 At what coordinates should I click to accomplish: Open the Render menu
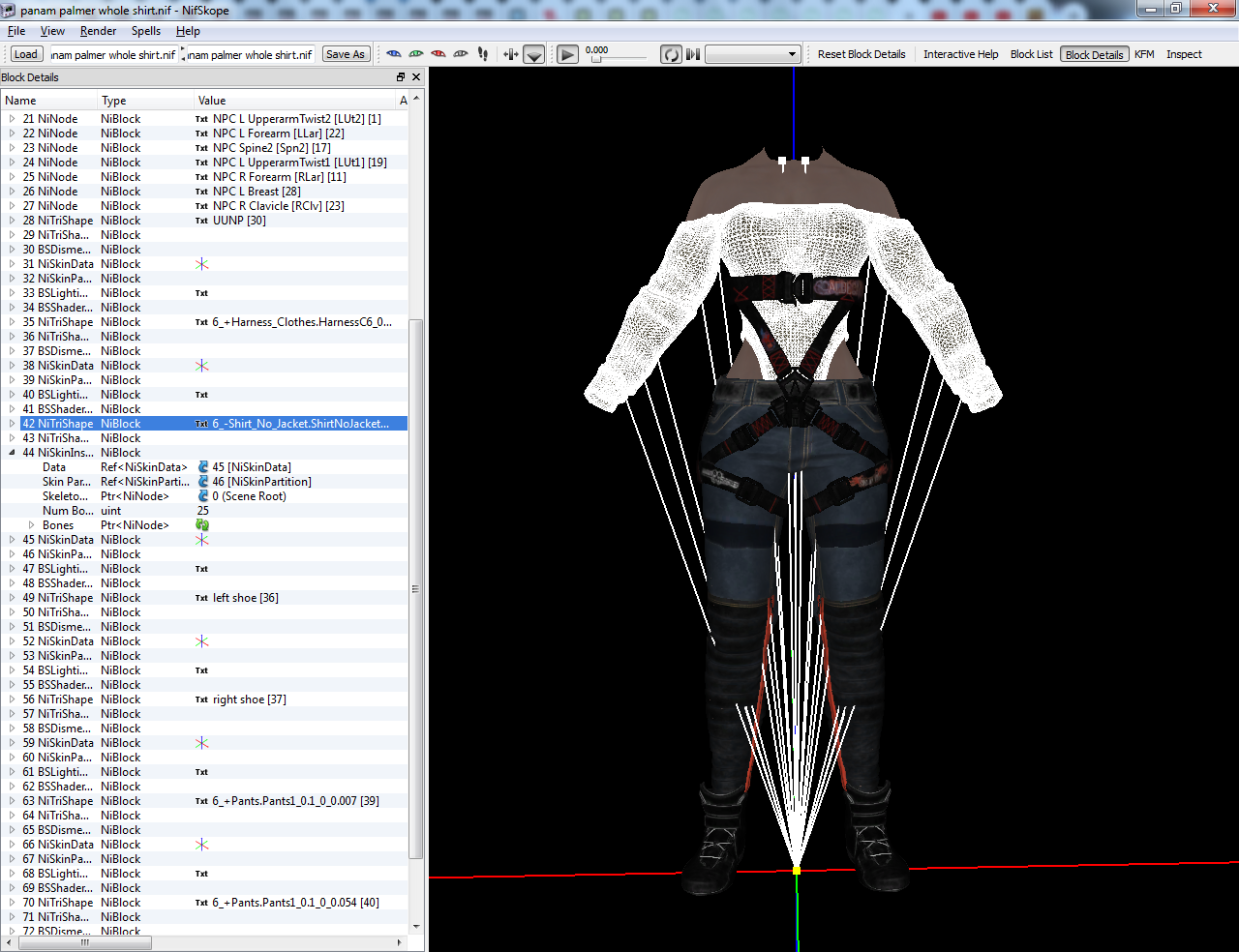point(98,31)
